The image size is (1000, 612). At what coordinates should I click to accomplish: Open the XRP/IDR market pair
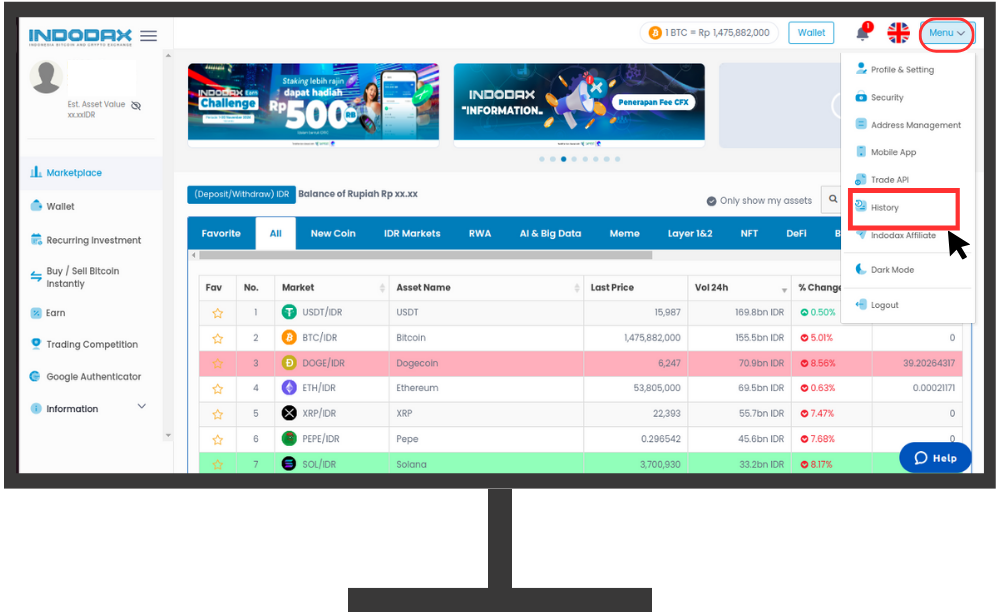[319, 414]
